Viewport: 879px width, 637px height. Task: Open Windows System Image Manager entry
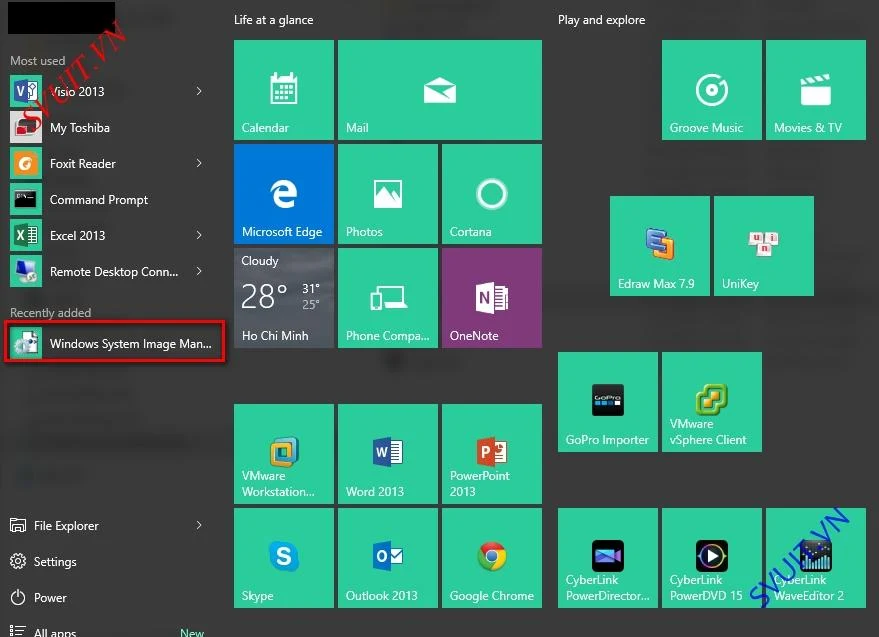(114, 343)
